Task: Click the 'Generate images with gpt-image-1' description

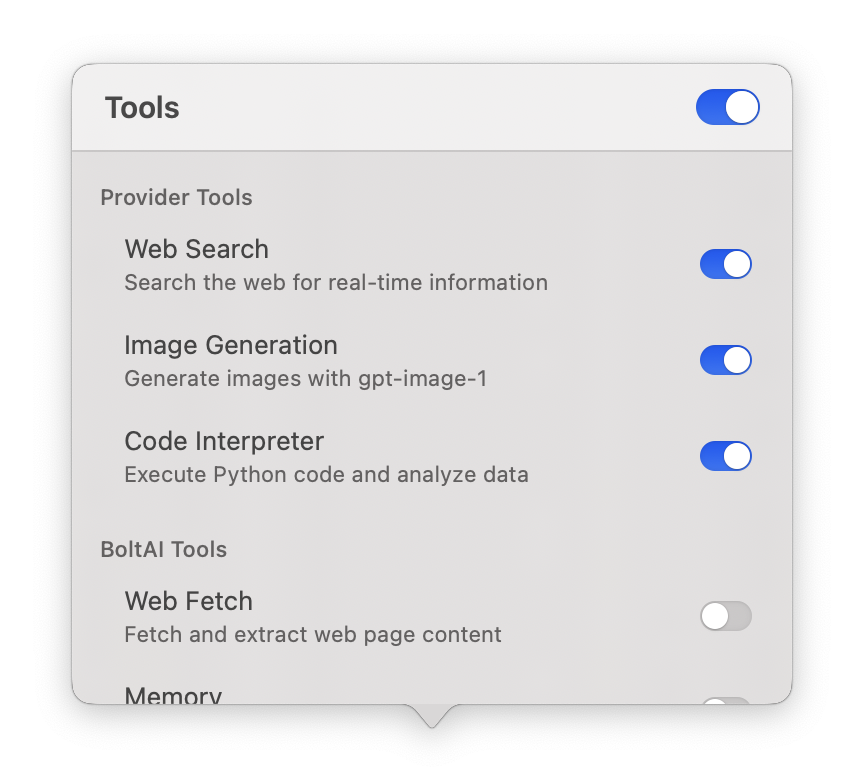Action: pyautogui.click(x=305, y=379)
